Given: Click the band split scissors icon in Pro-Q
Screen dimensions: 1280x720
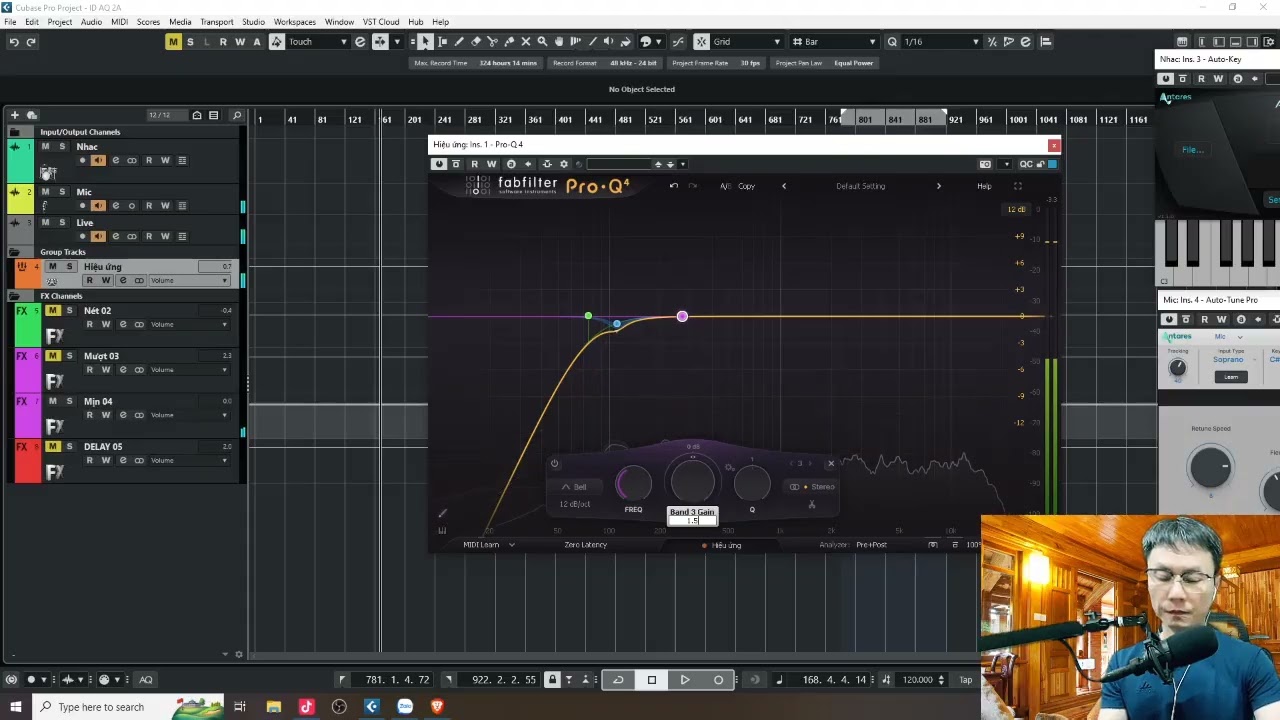Looking at the screenshot, I should (x=812, y=504).
